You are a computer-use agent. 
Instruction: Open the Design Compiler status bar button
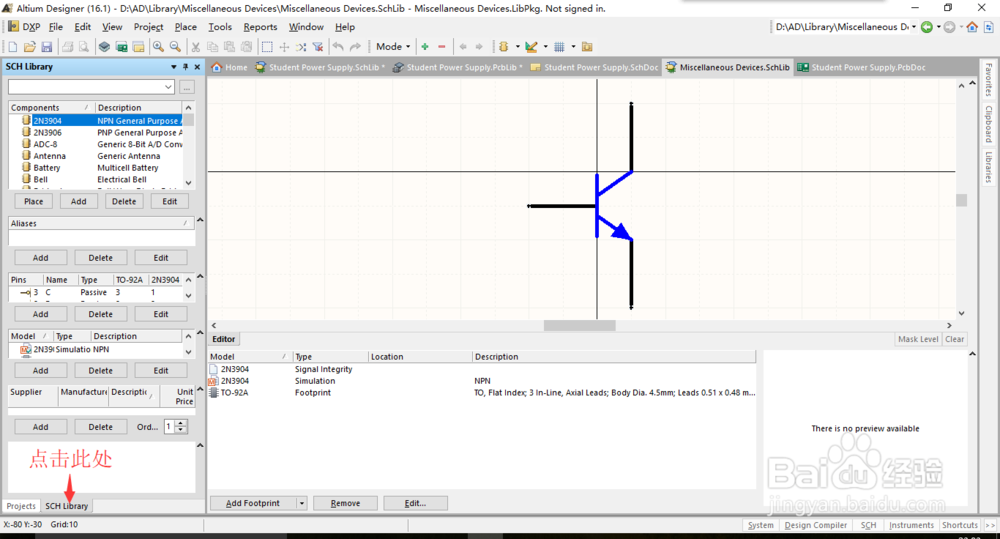[x=816, y=525]
